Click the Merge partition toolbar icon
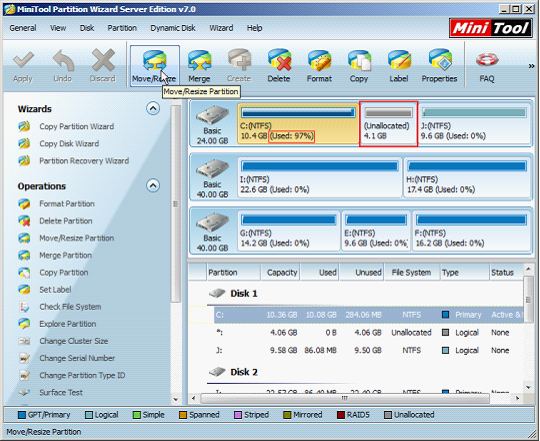This screenshot has height=441, width=540. 199,61
